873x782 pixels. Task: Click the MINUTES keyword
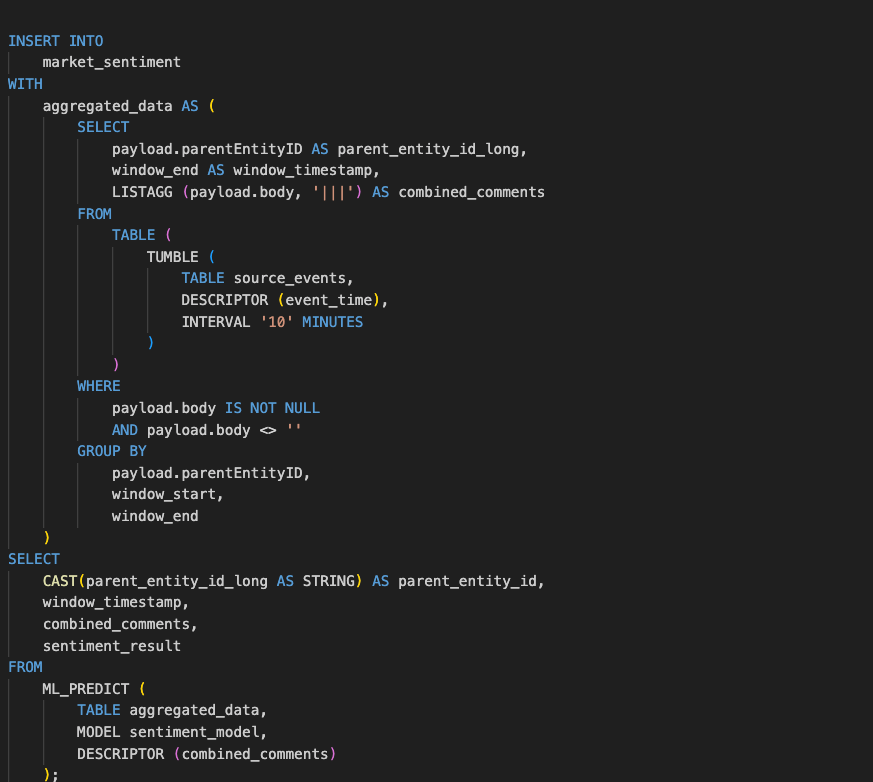pyautogui.click(x=332, y=322)
